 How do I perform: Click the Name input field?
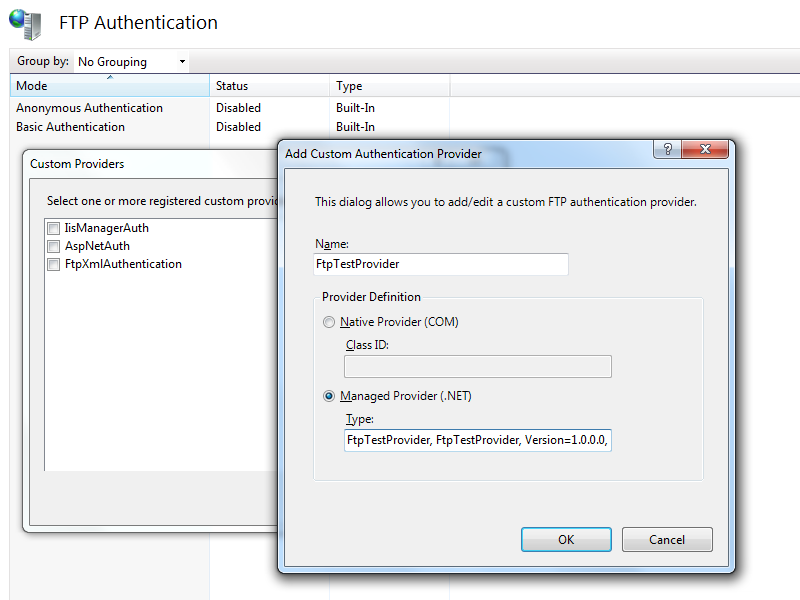(x=441, y=264)
